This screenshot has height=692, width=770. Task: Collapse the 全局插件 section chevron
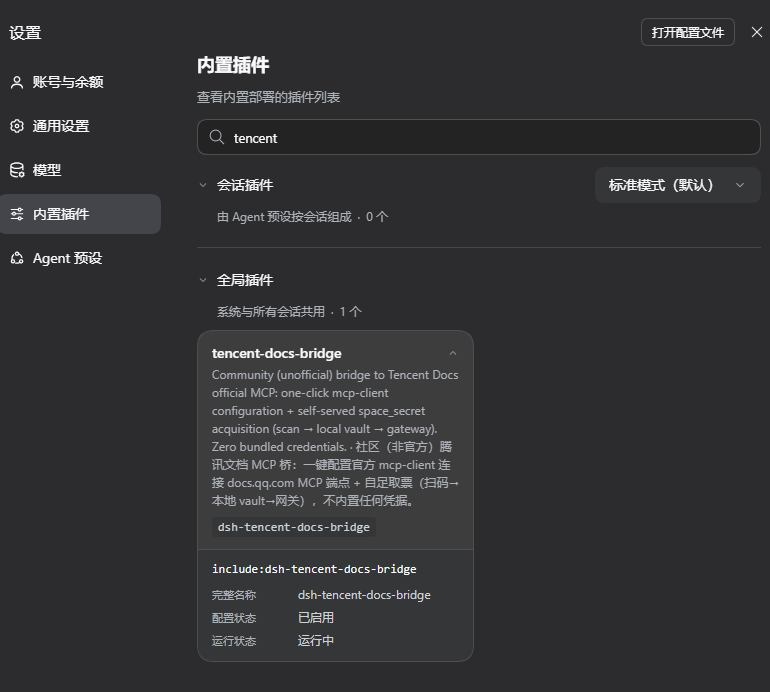[203, 280]
